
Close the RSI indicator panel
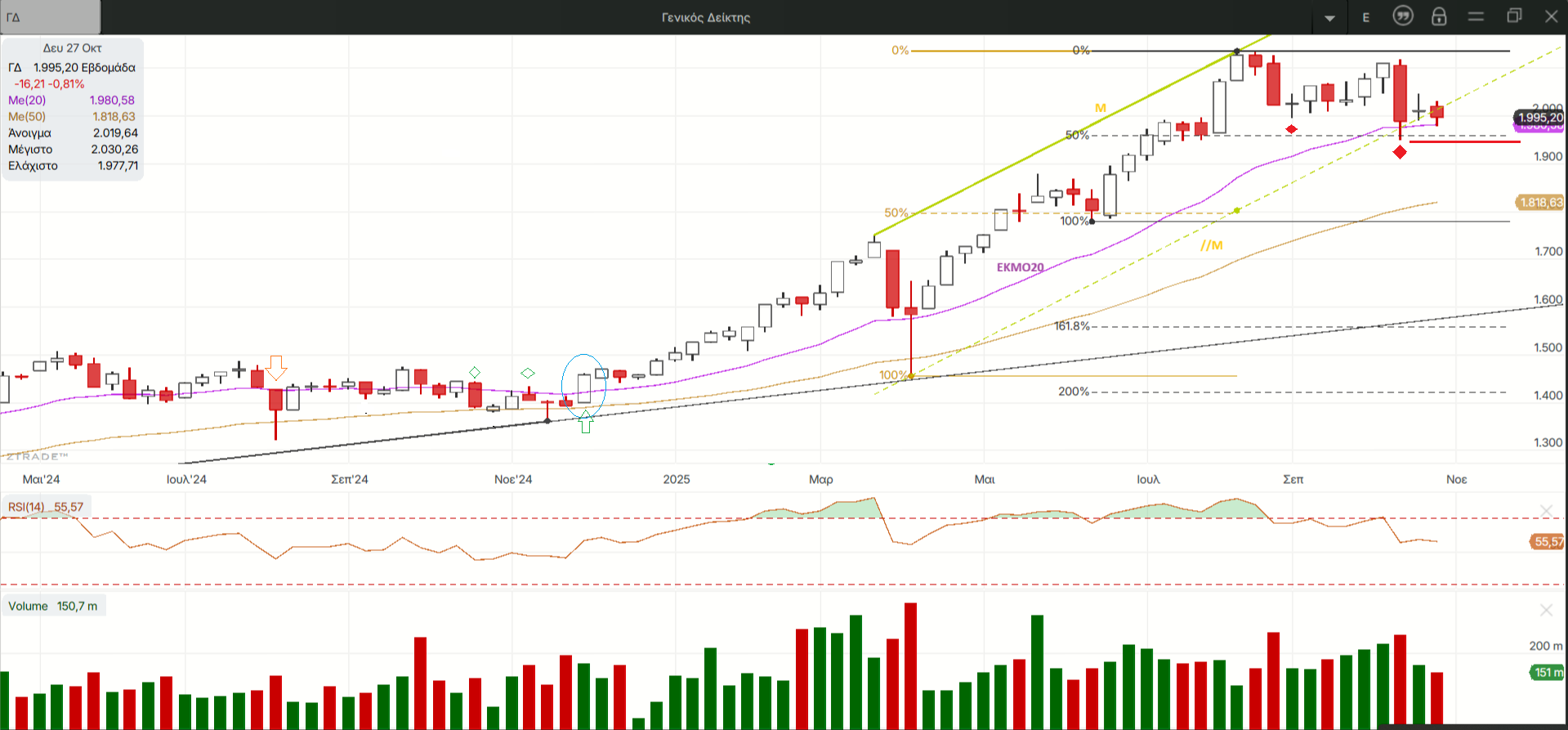(x=1546, y=511)
